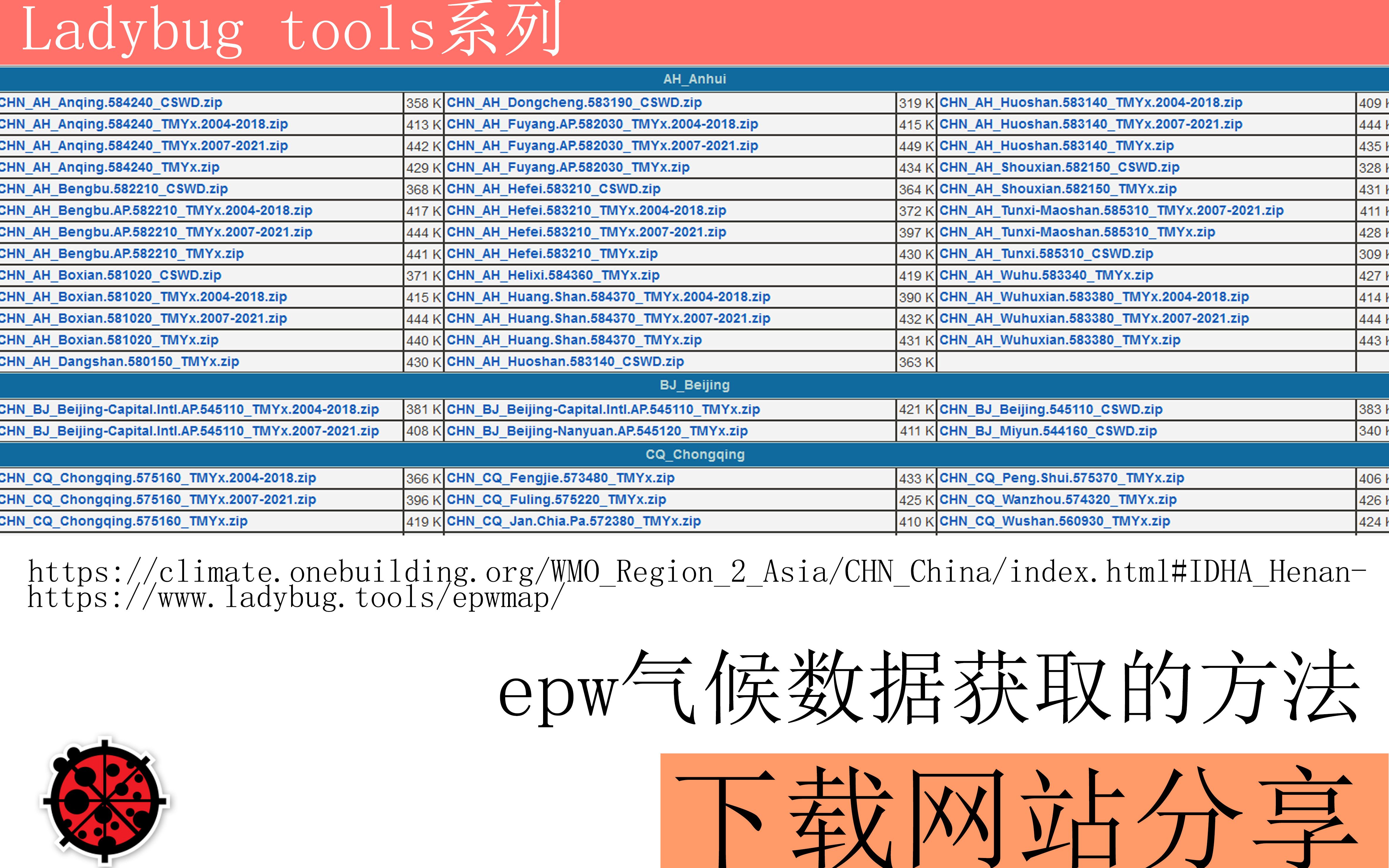Click CHN_AH_Huang.Shan.584370_TMYx.2007-2021.zip
Image resolution: width=1389 pixels, height=868 pixels.
608,319
